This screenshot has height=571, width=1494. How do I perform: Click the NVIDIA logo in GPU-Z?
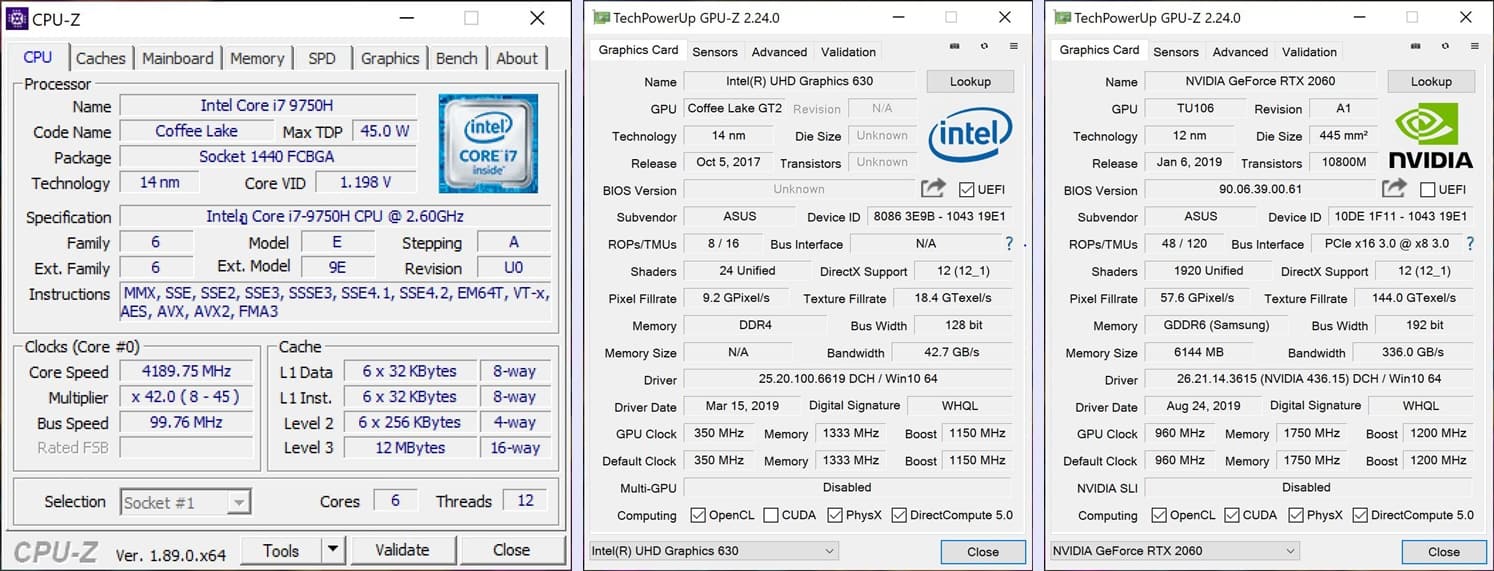1431,135
